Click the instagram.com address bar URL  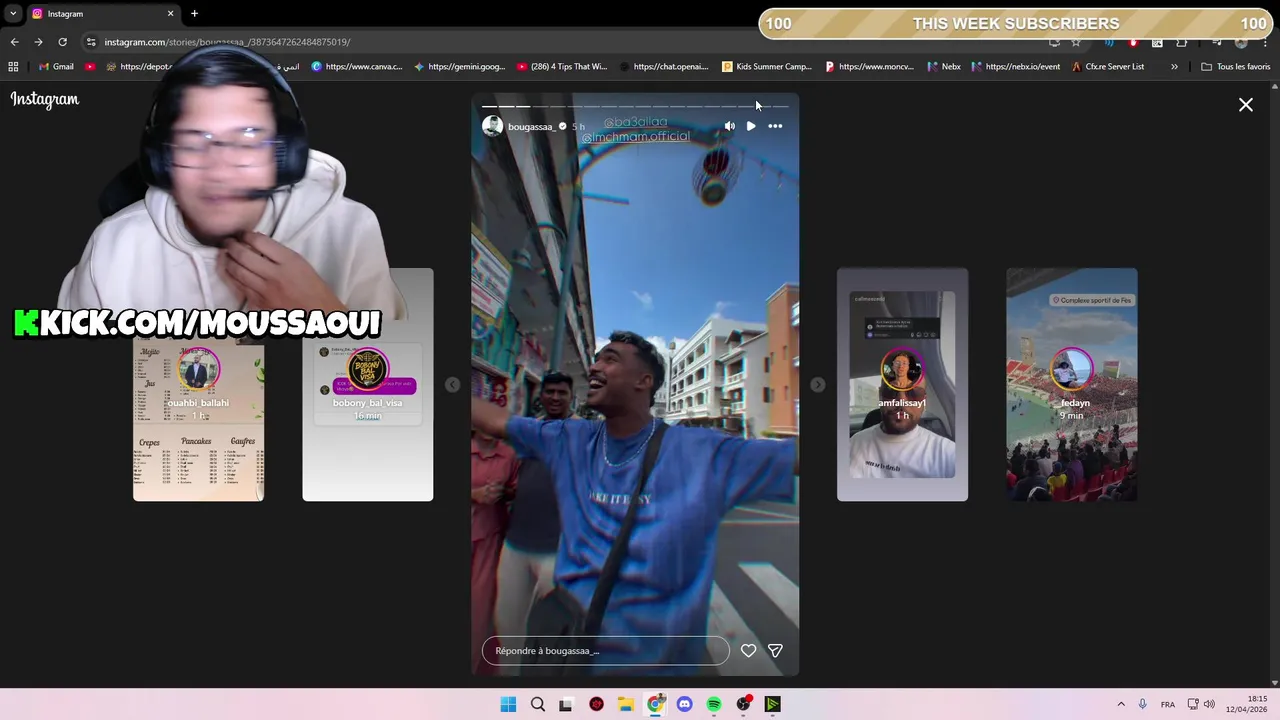[x=227, y=42]
